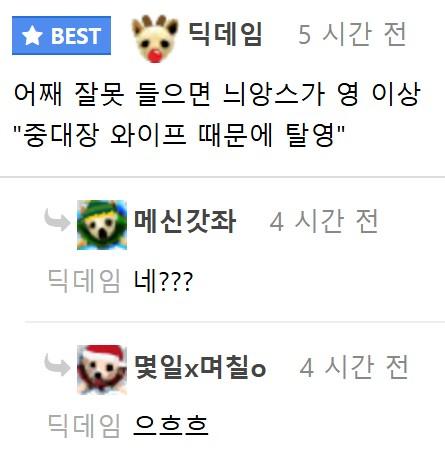This screenshot has height=466, width=445.
Task: Open username 메신갓좌 profile
Action: click(185, 221)
